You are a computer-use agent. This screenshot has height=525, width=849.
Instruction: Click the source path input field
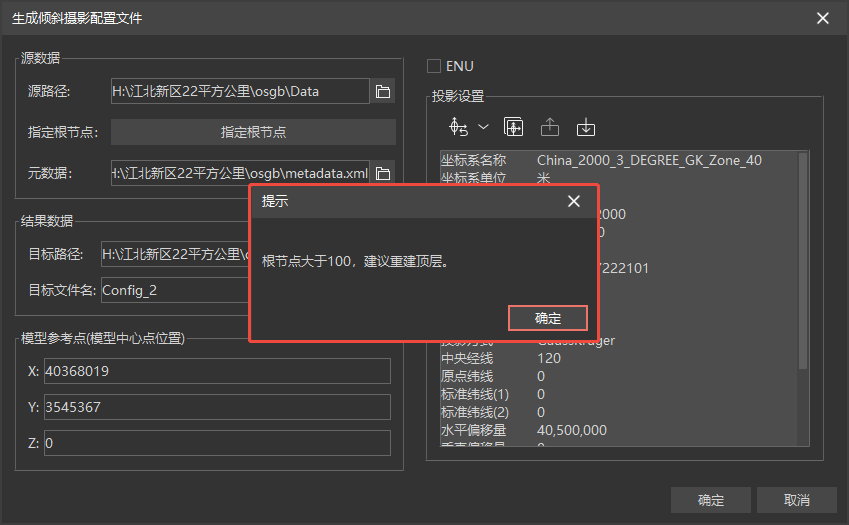pyautogui.click(x=240, y=92)
